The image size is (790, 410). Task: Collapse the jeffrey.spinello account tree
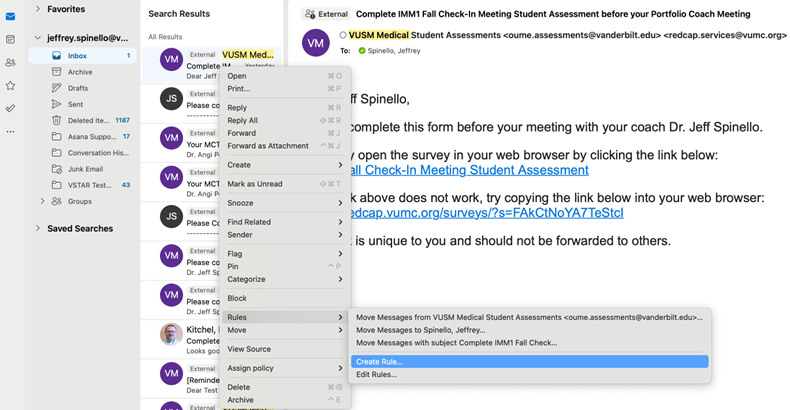38,38
